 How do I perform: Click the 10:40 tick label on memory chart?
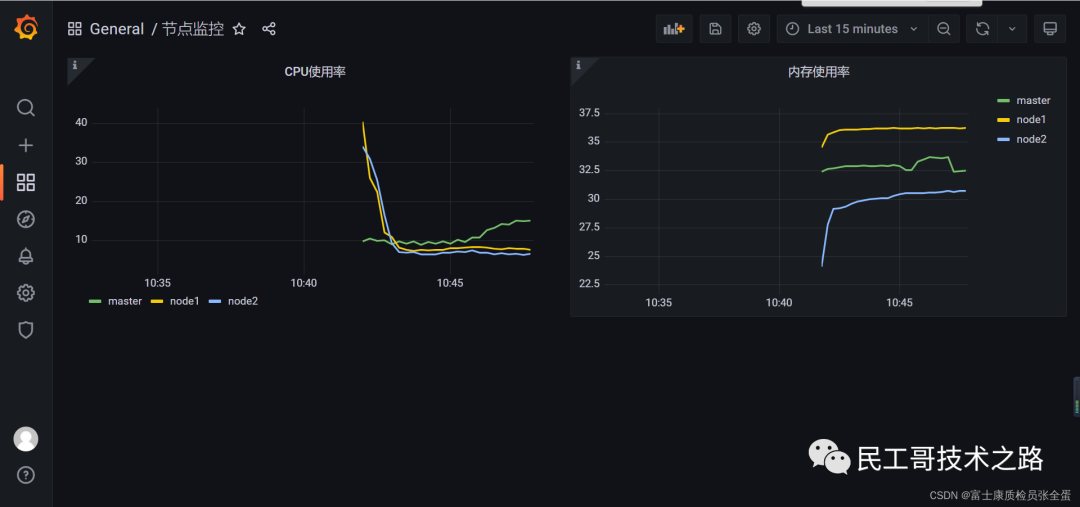779,302
